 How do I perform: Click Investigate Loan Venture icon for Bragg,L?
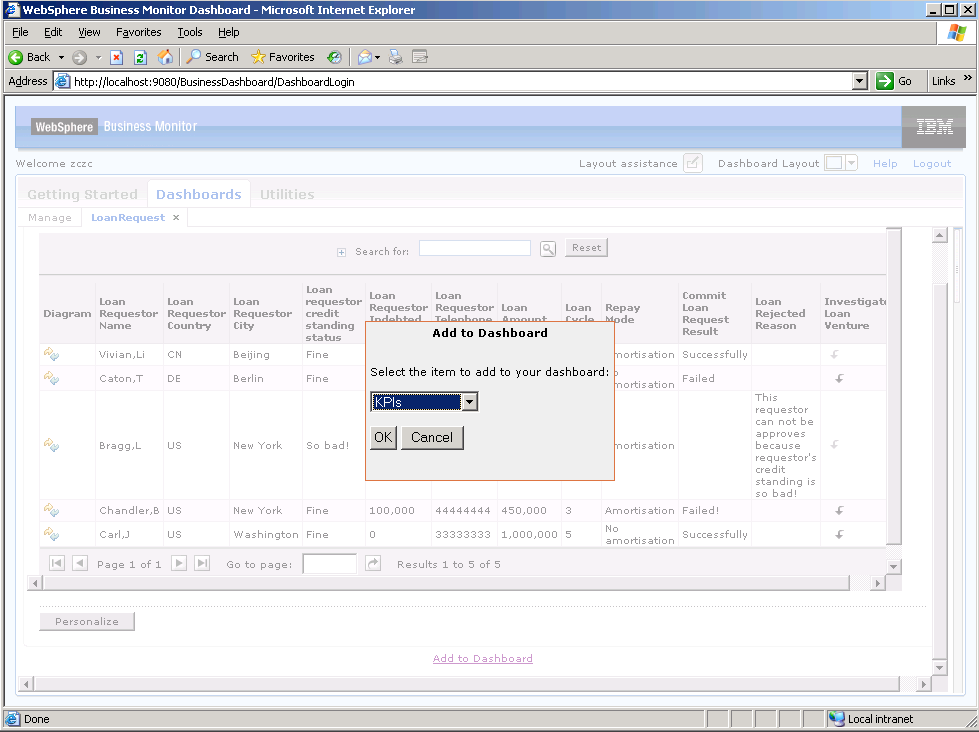(x=834, y=445)
